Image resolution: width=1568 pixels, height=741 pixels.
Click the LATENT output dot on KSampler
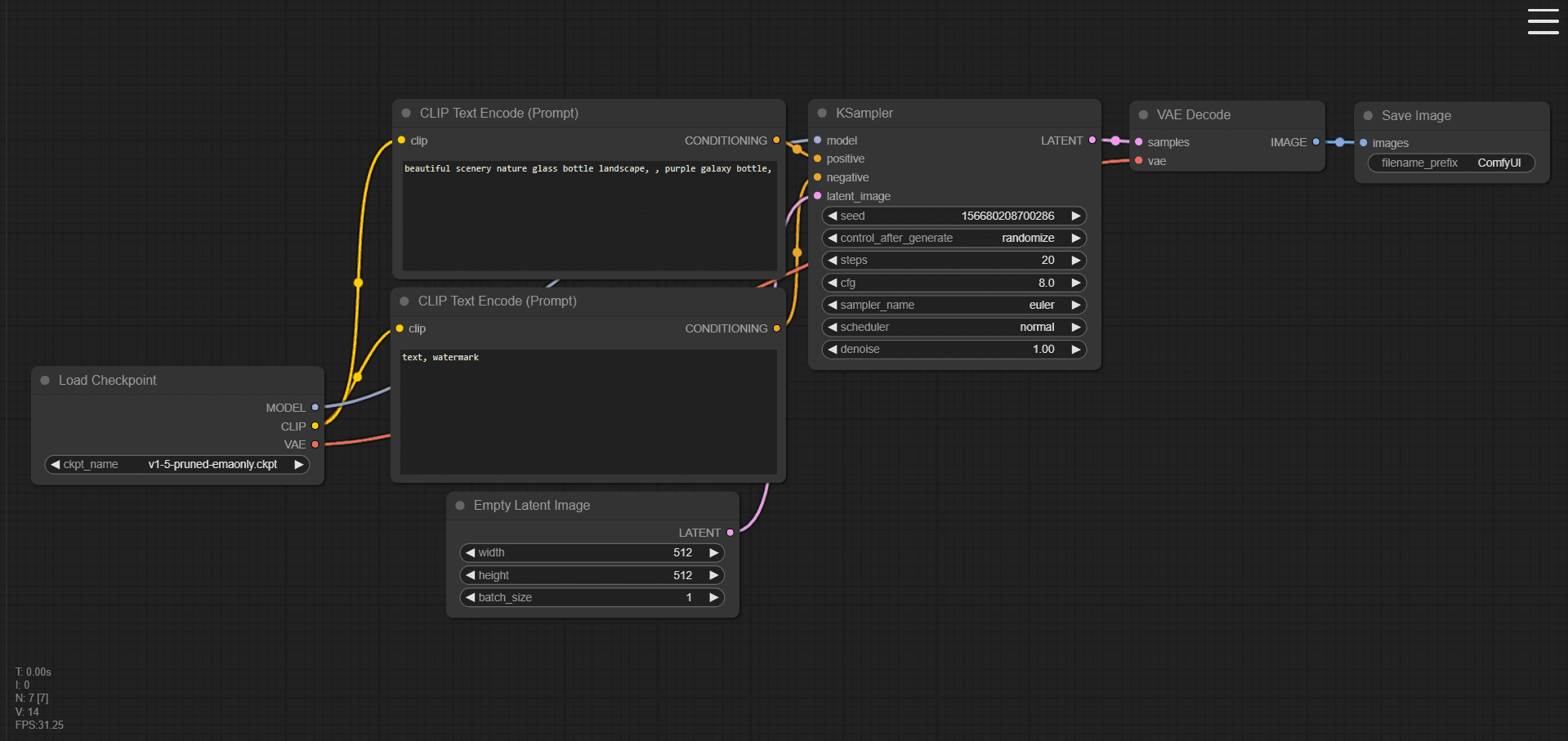point(1091,140)
